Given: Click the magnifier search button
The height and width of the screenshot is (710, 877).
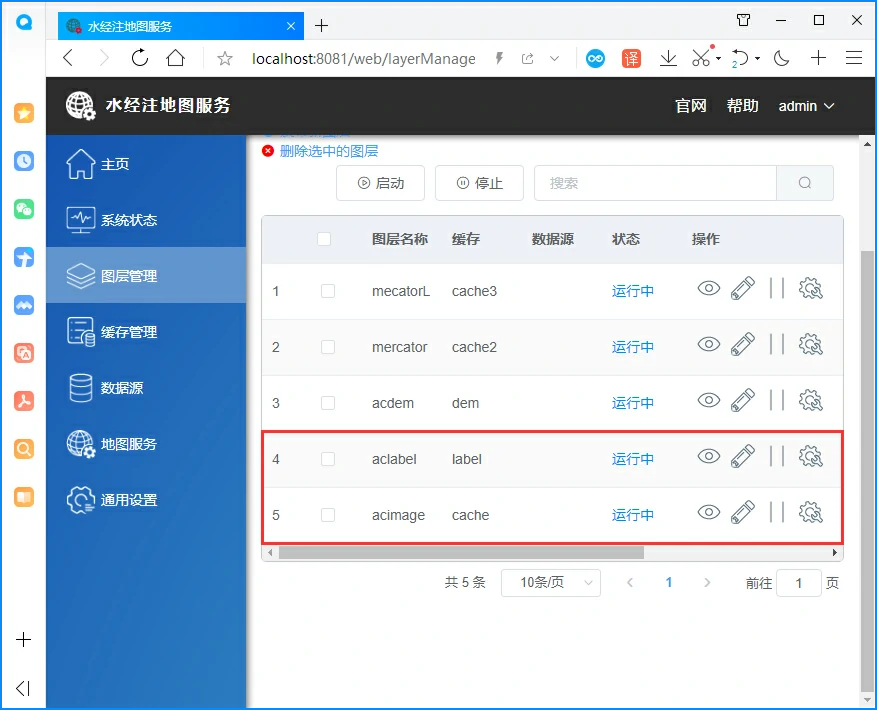Looking at the screenshot, I should pos(805,183).
